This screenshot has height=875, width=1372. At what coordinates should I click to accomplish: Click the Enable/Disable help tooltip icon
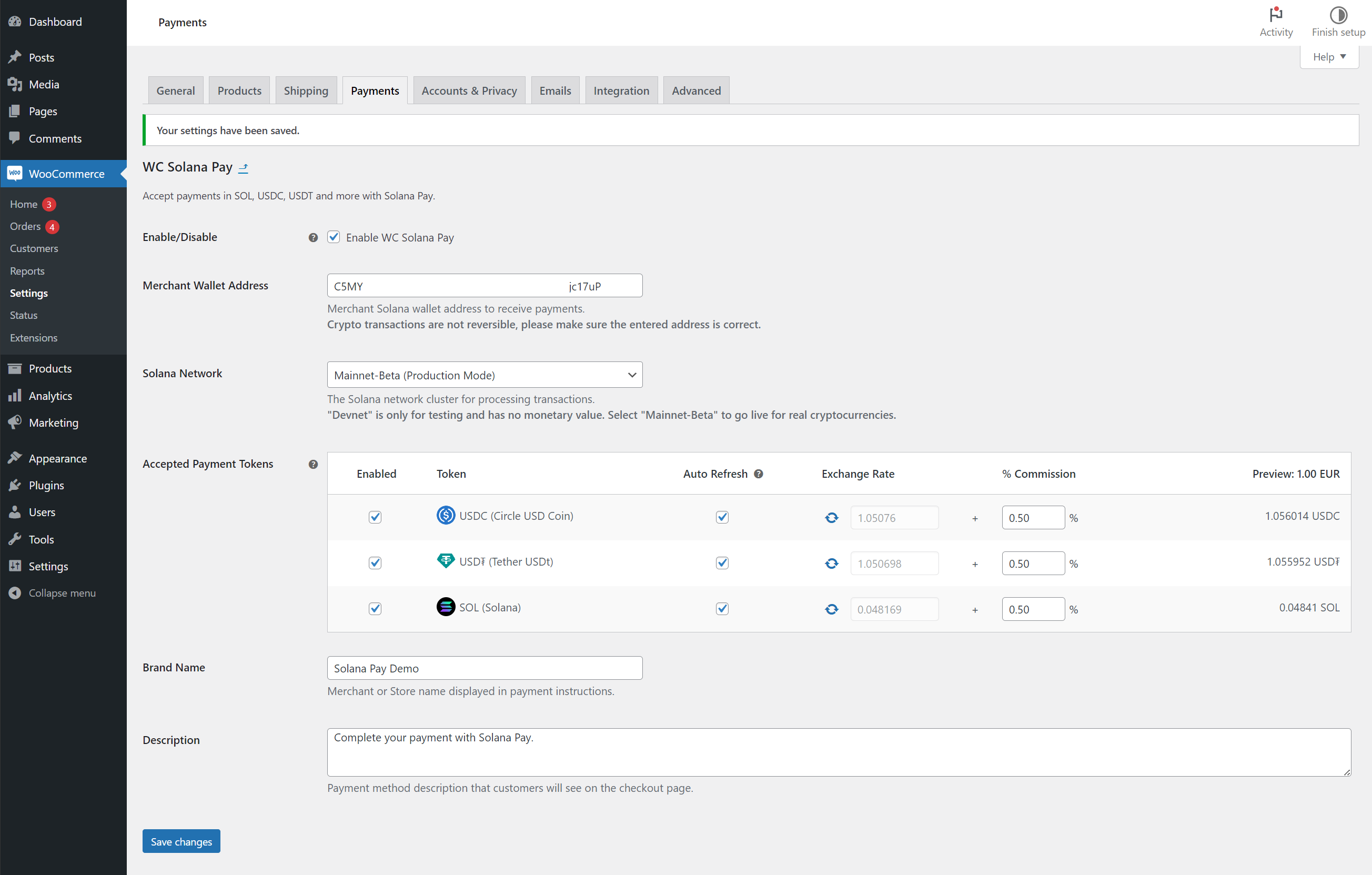coord(313,237)
